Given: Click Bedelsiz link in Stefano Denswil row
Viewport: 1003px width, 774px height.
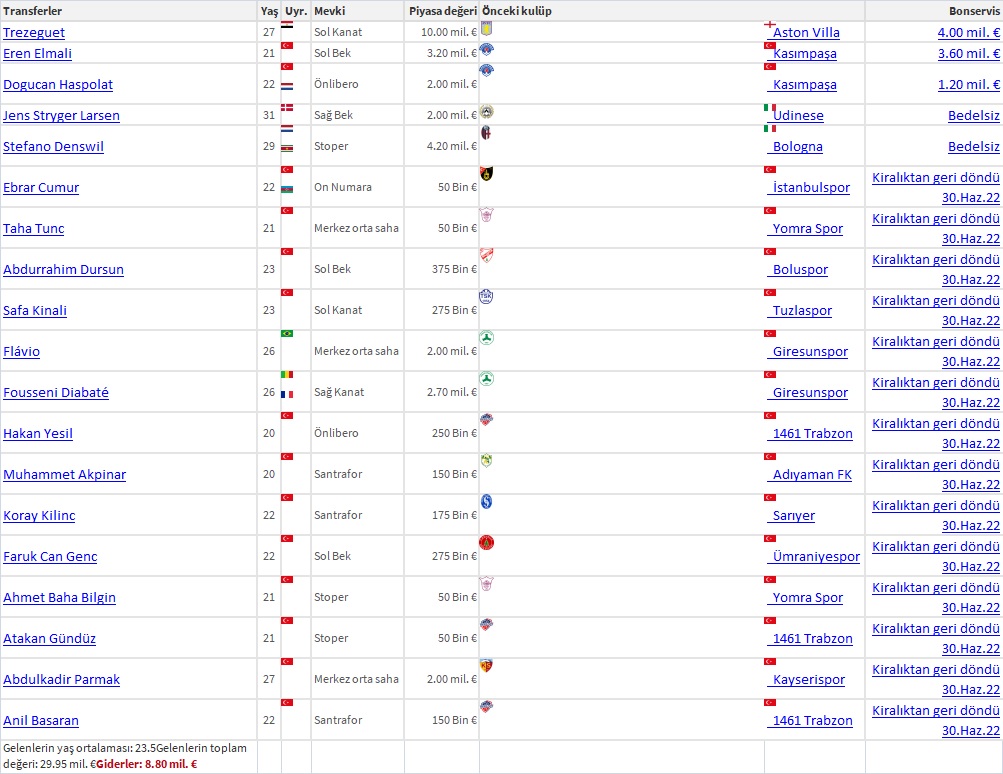Looking at the screenshot, I should 974,146.
